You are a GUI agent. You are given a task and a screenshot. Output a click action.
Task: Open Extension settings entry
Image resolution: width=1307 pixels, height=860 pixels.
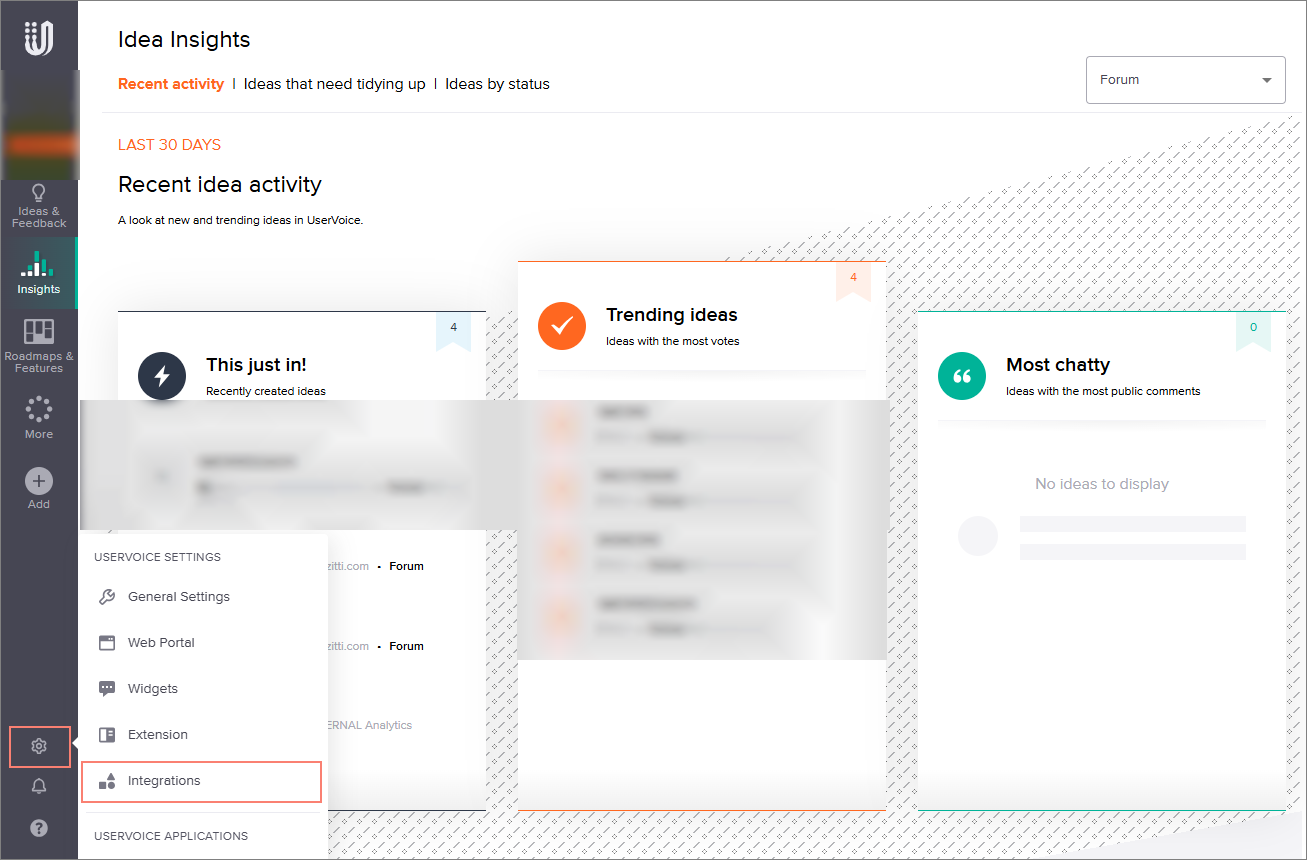pos(157,735)
